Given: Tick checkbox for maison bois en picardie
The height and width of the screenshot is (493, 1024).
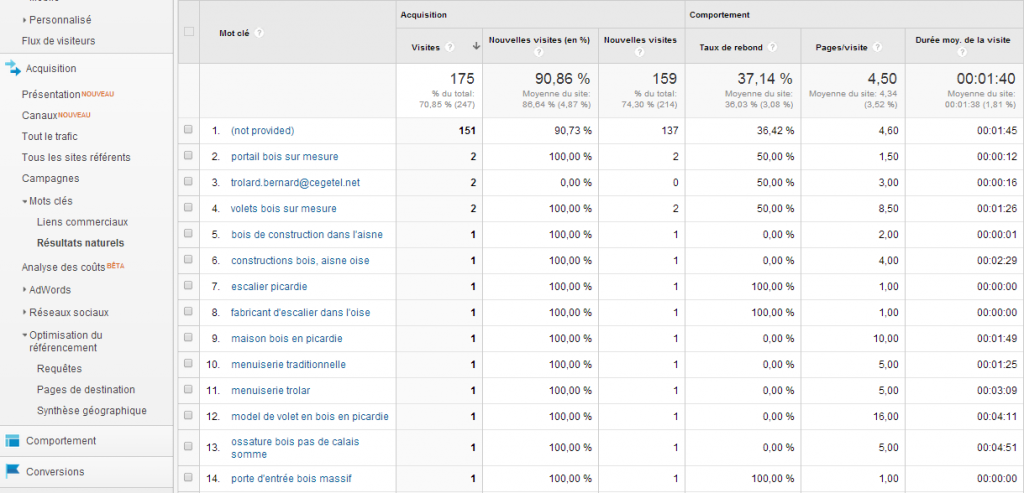Looking at the screenshot, I should coord(188,338).
